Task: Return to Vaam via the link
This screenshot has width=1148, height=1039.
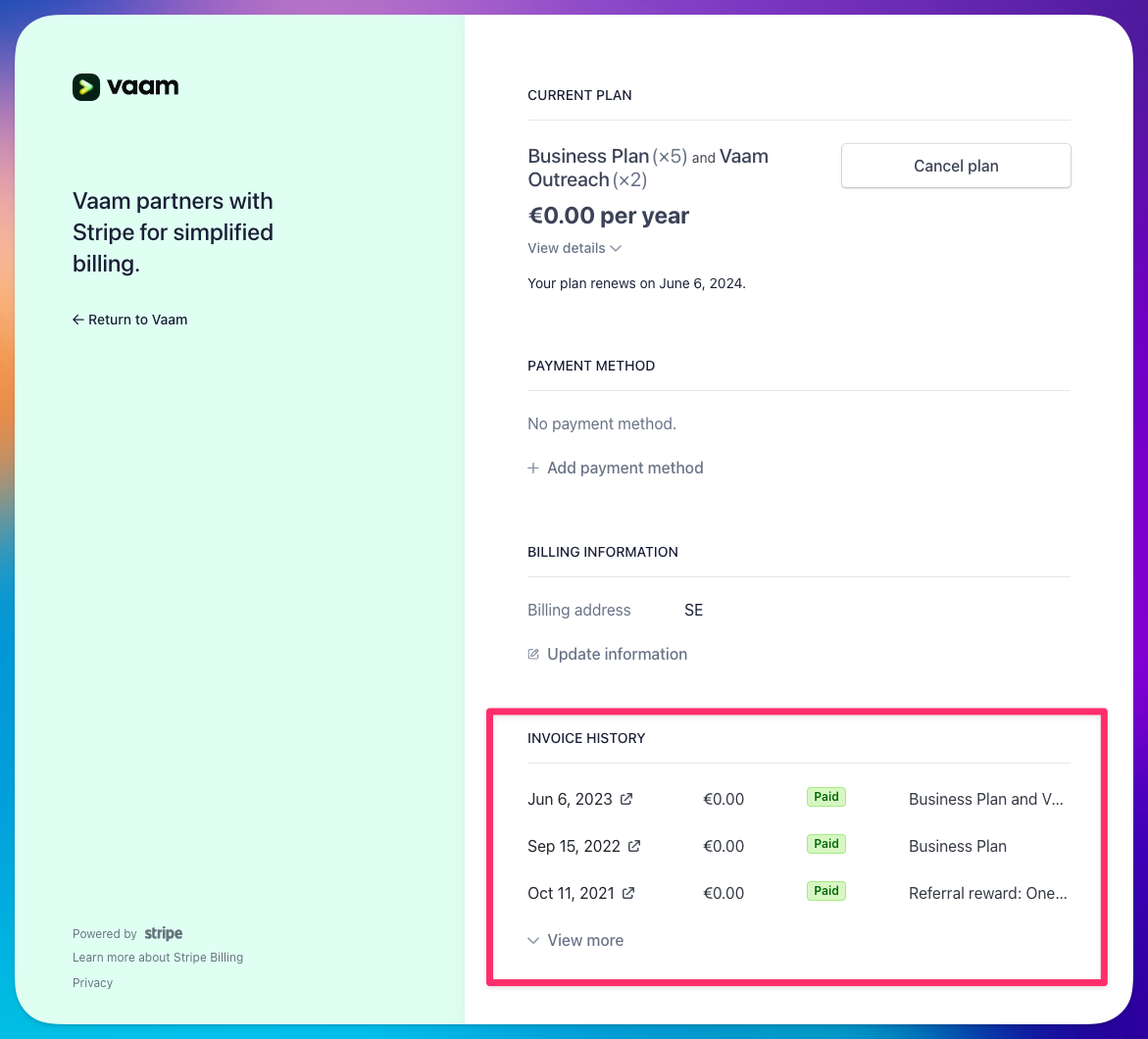Action: pos(129,320)
